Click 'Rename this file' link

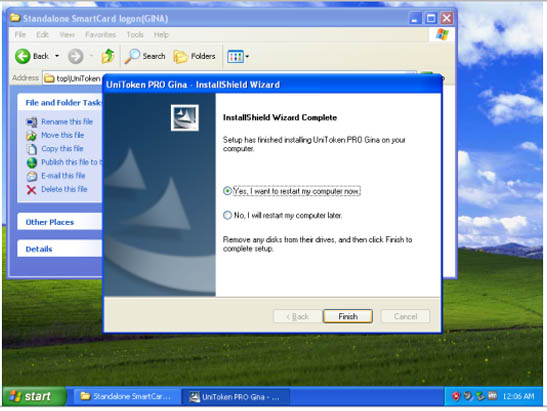point(67,122)
